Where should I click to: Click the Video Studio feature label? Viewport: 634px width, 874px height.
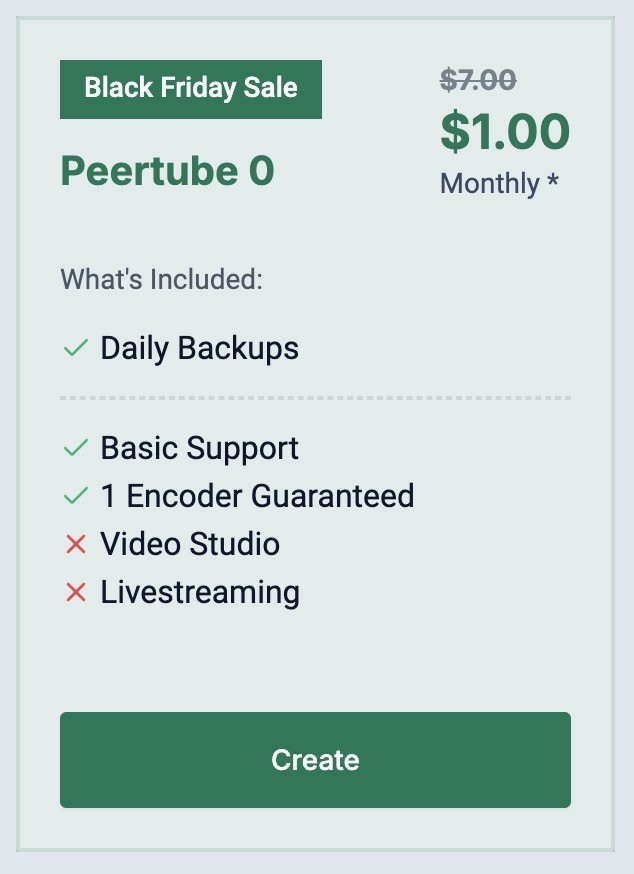[x=190, y=544]
